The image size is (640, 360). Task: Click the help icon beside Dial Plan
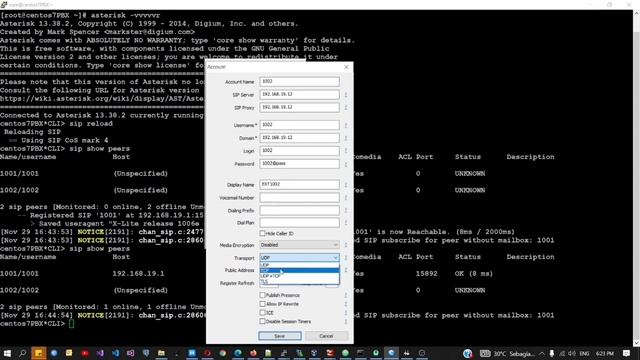(346, 223)
